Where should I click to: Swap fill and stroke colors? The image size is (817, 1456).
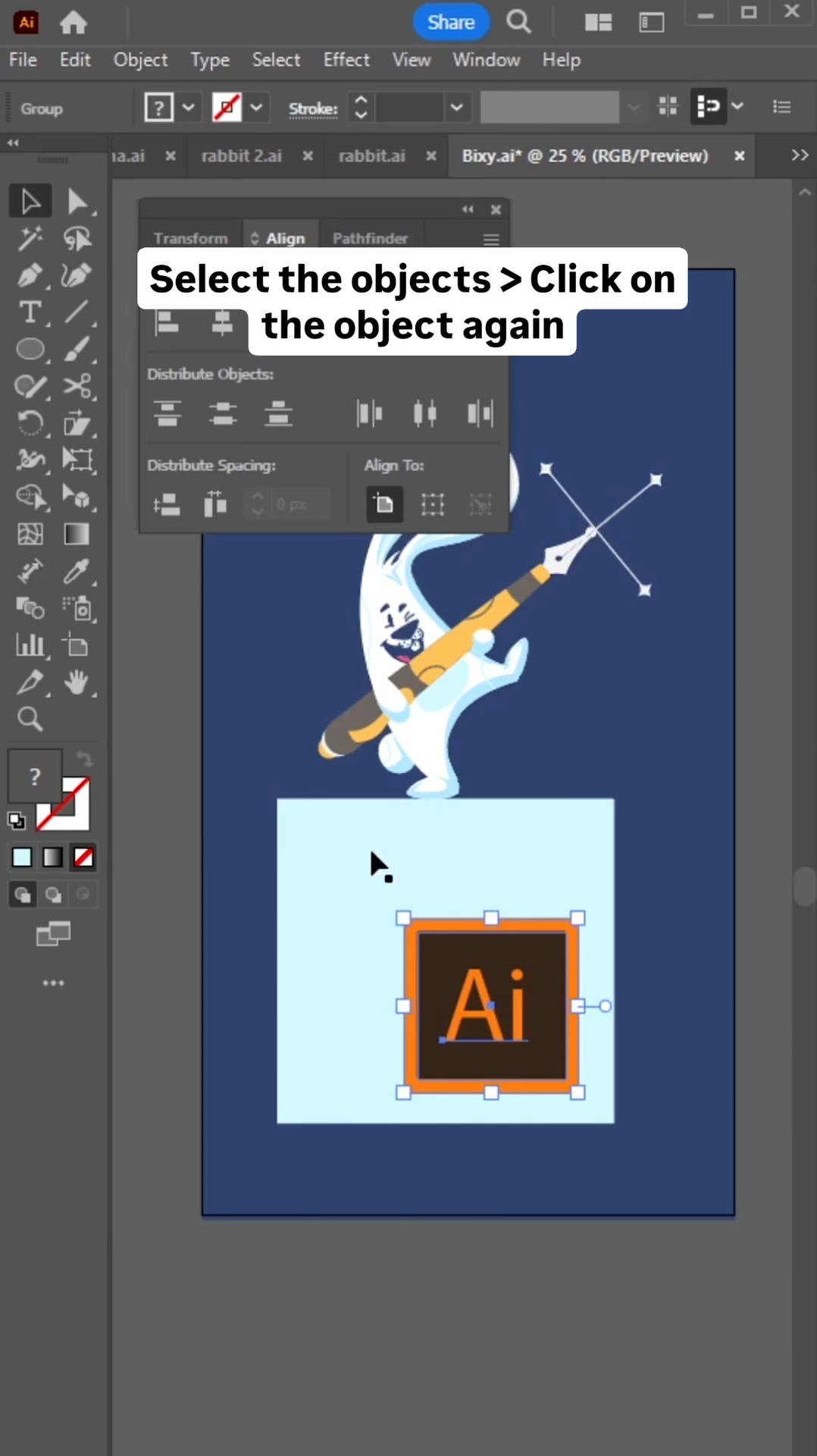tap(83, 758)
